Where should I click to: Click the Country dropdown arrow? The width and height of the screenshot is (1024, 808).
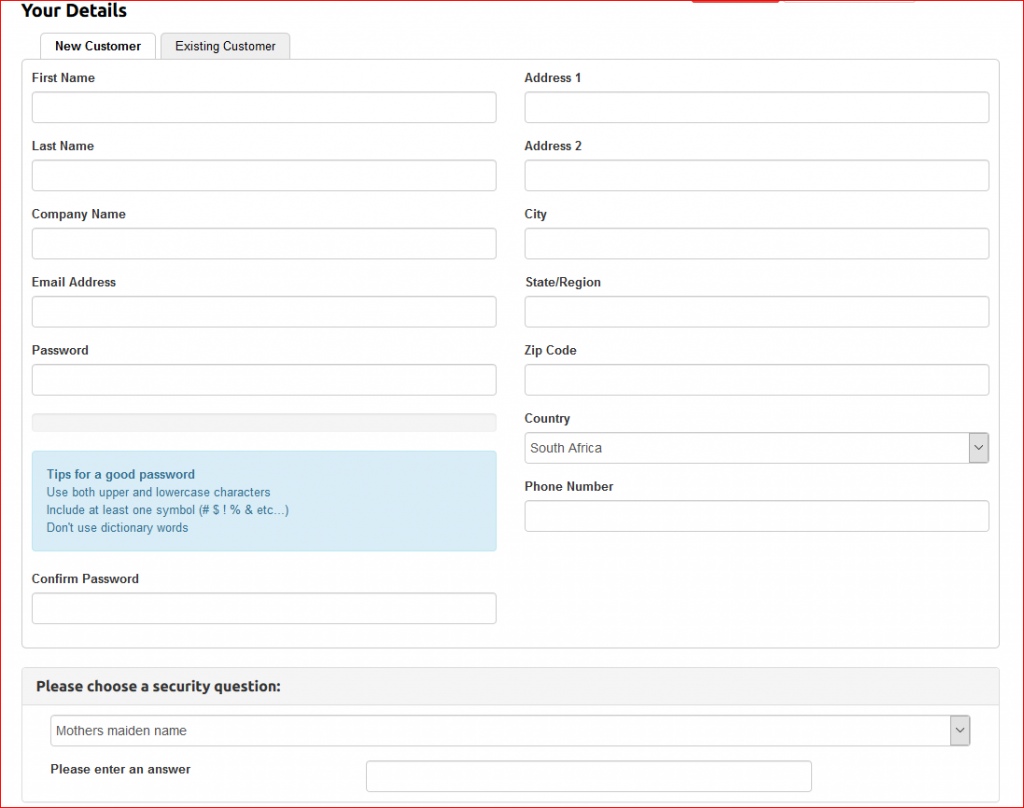(x=978, y=448)
